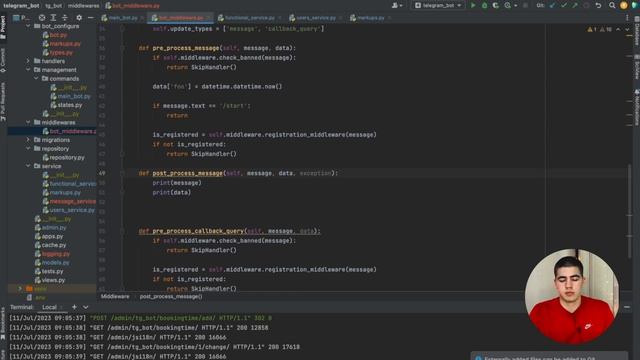Collapse the management folder
This screenshot has width=640, height=360.
click(x=28, y=70)
